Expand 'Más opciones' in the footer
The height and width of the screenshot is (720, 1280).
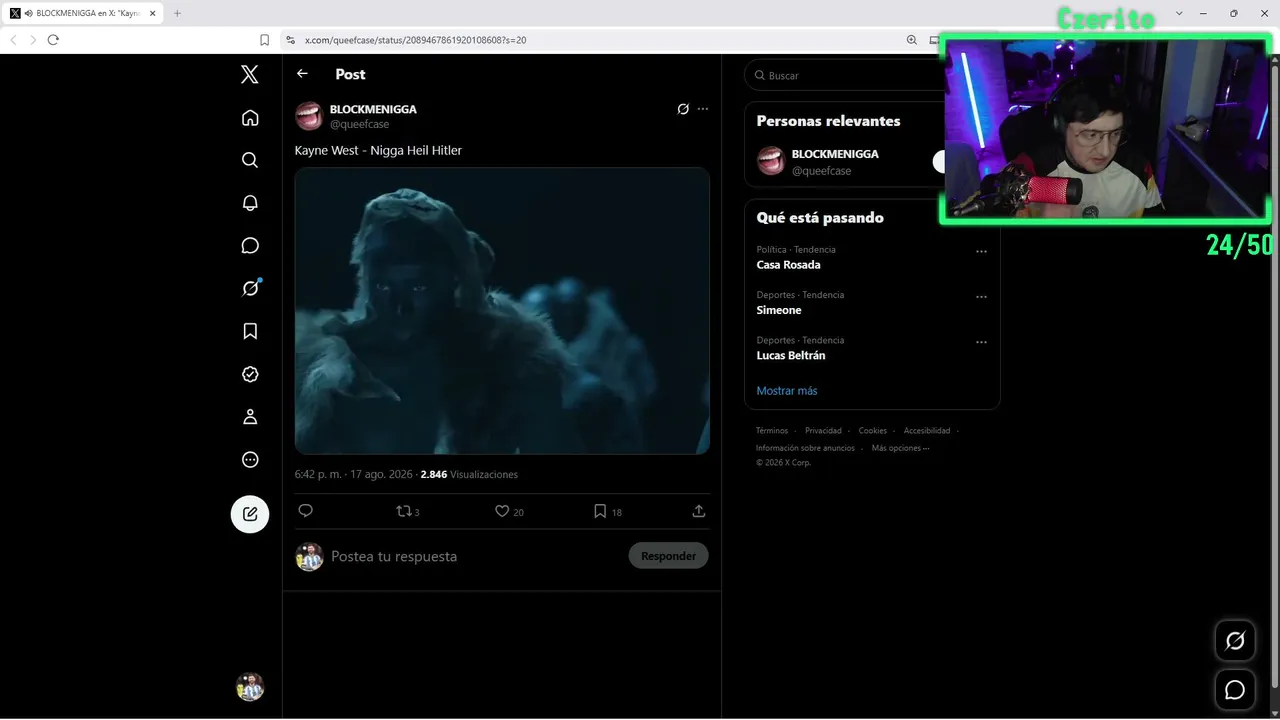pyautogui.click(x=900, y=448)
